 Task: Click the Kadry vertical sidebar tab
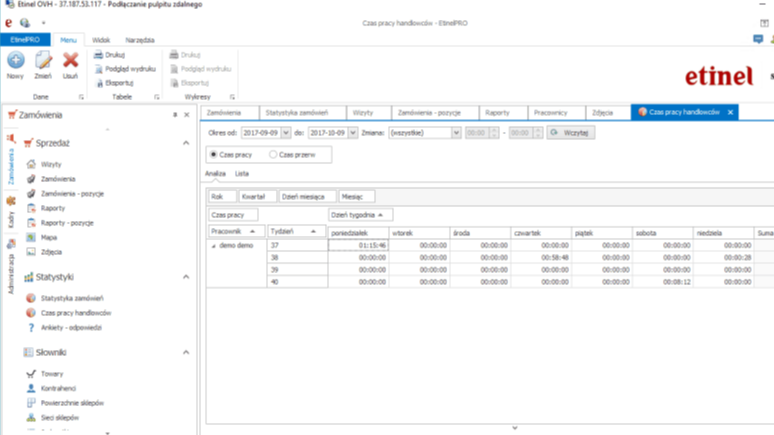point(10,213)
